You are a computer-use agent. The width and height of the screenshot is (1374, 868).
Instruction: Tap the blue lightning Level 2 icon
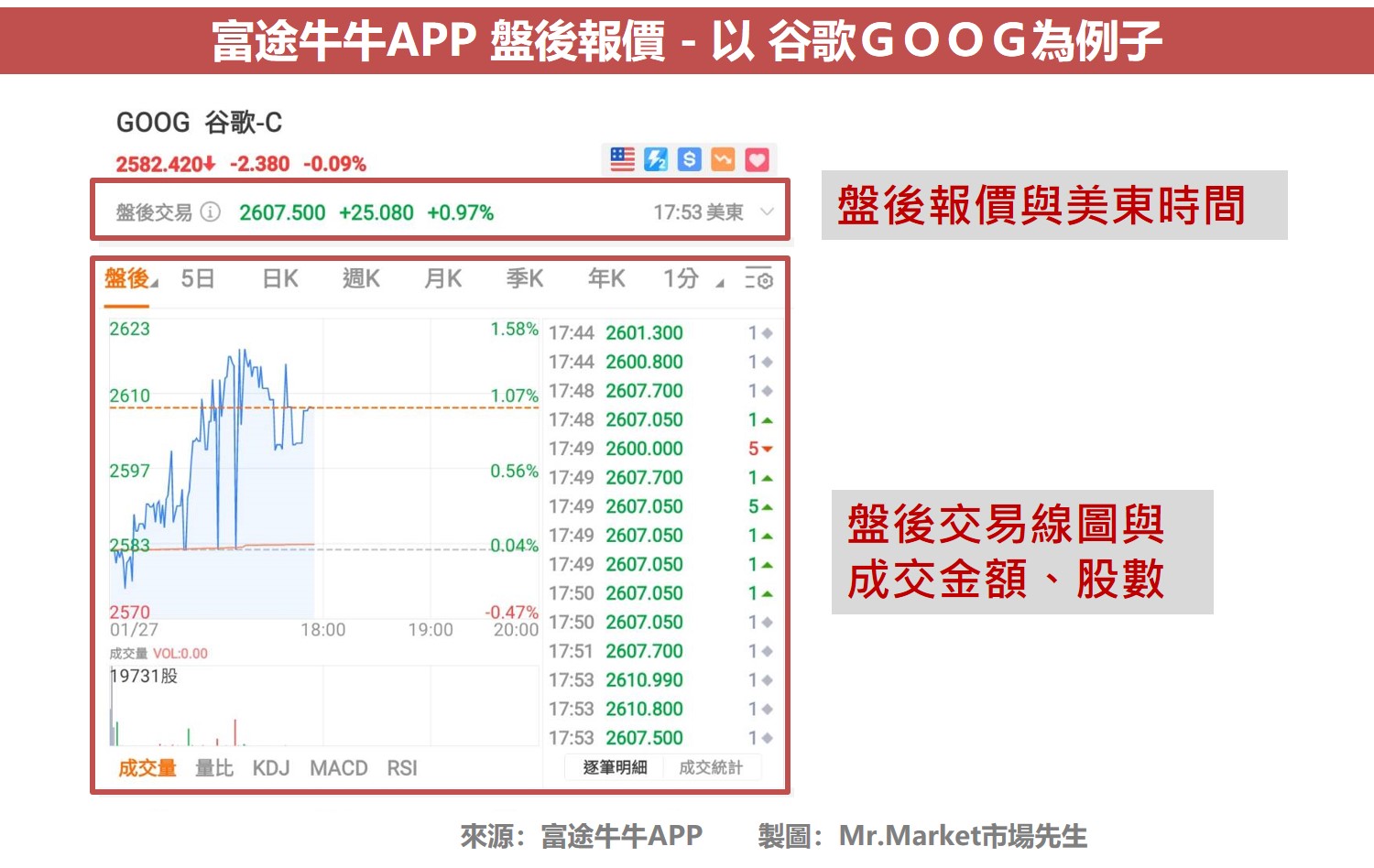pyautogui.click(x=656, y=159)
